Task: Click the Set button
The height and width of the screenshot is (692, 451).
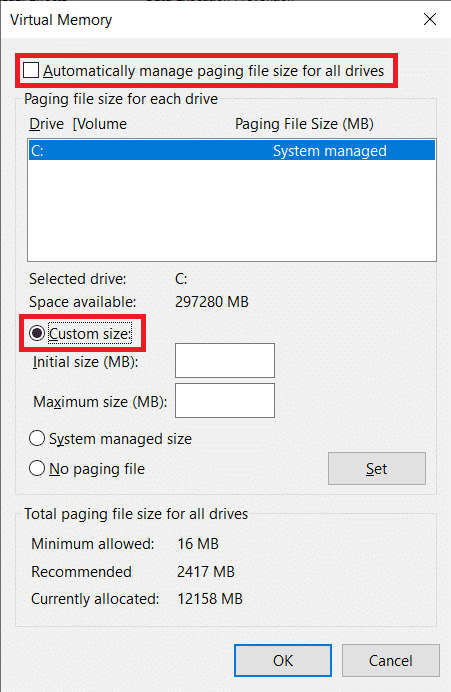Action: (x=377, y=468)
